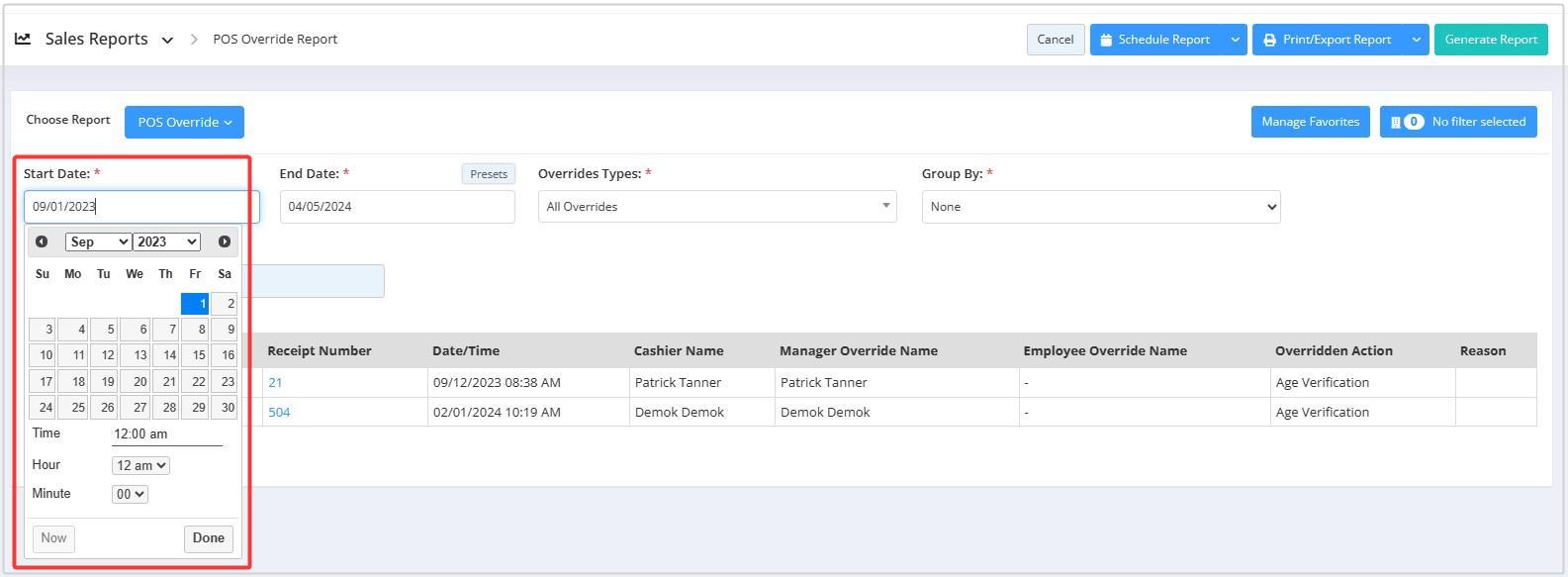Select September 12 in the calendar
Viewport: 1568px width, 577px height.
click(104, 355)
